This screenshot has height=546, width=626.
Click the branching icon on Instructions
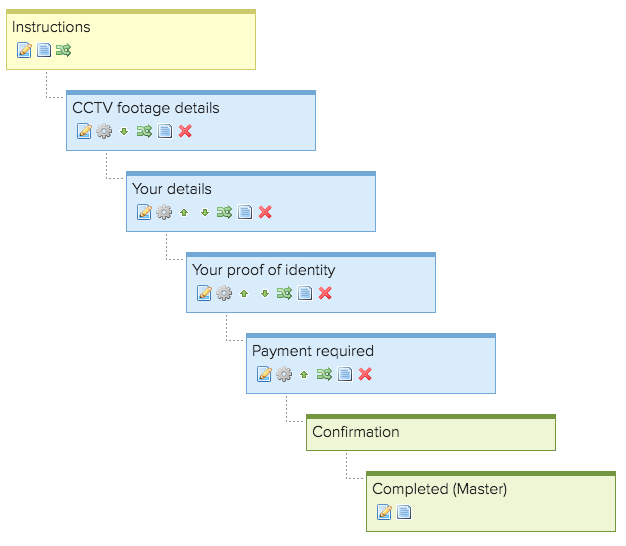point(63,50)
